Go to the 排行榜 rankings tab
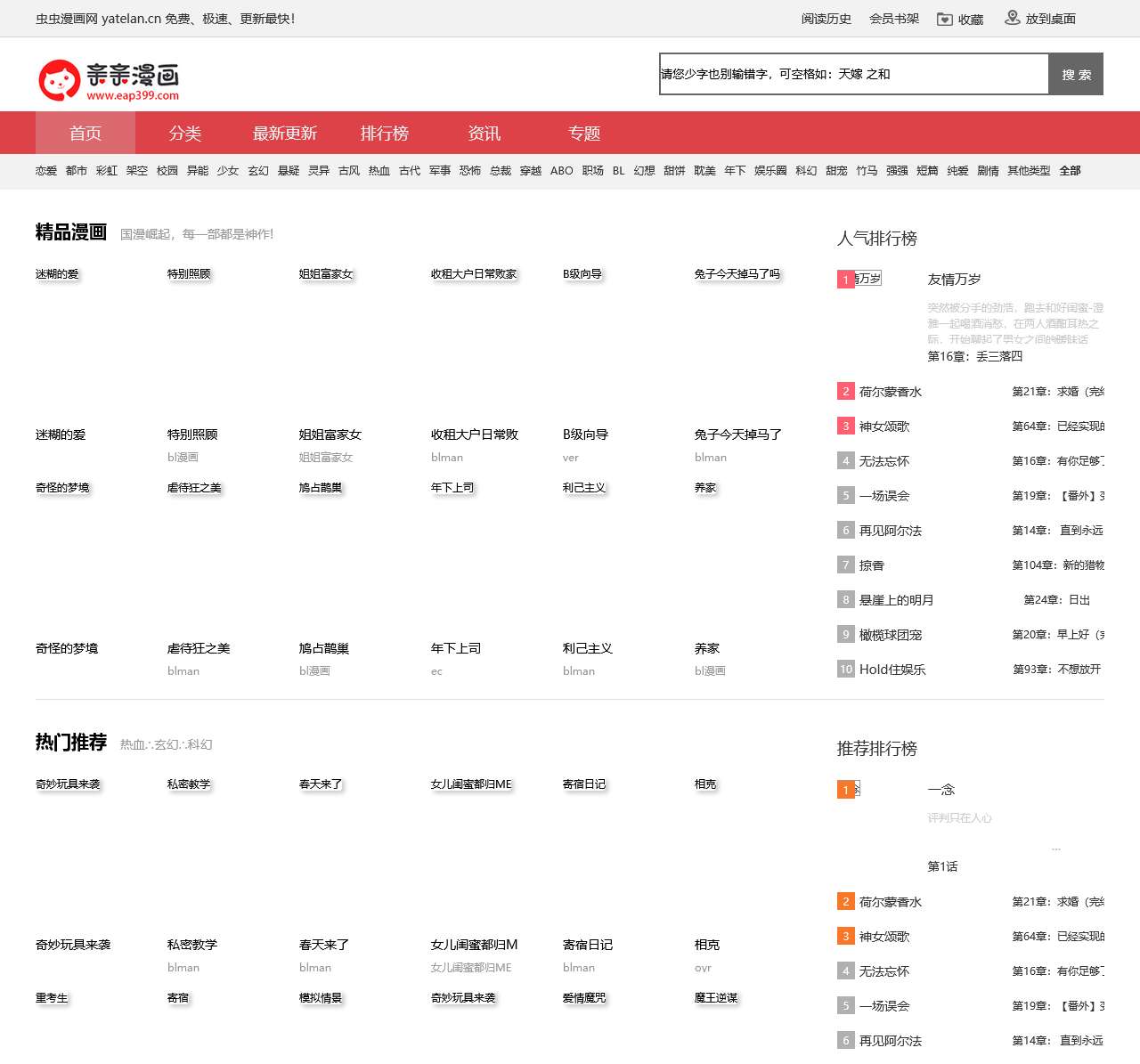This screenshot has height=1064, width=1140. [385, 133]
